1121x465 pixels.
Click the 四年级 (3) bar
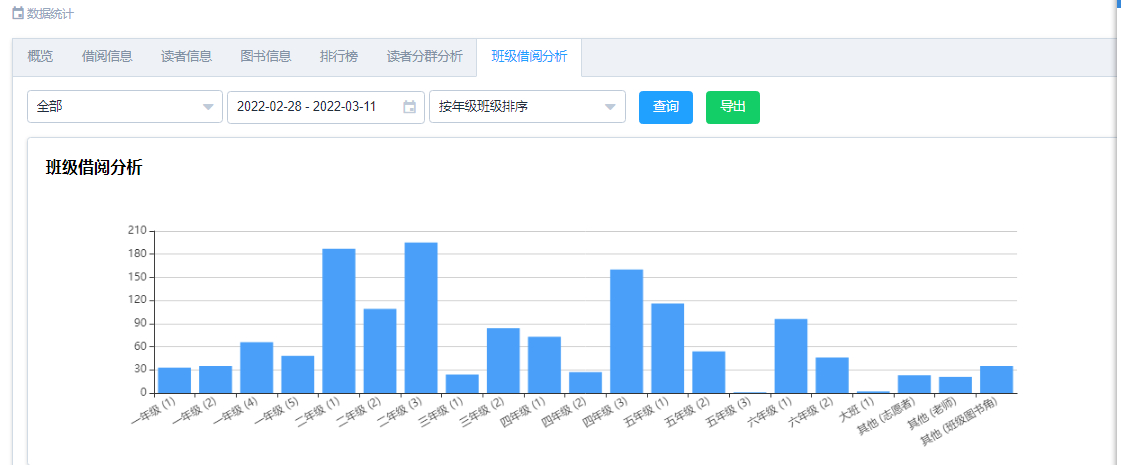click(626, 331)
